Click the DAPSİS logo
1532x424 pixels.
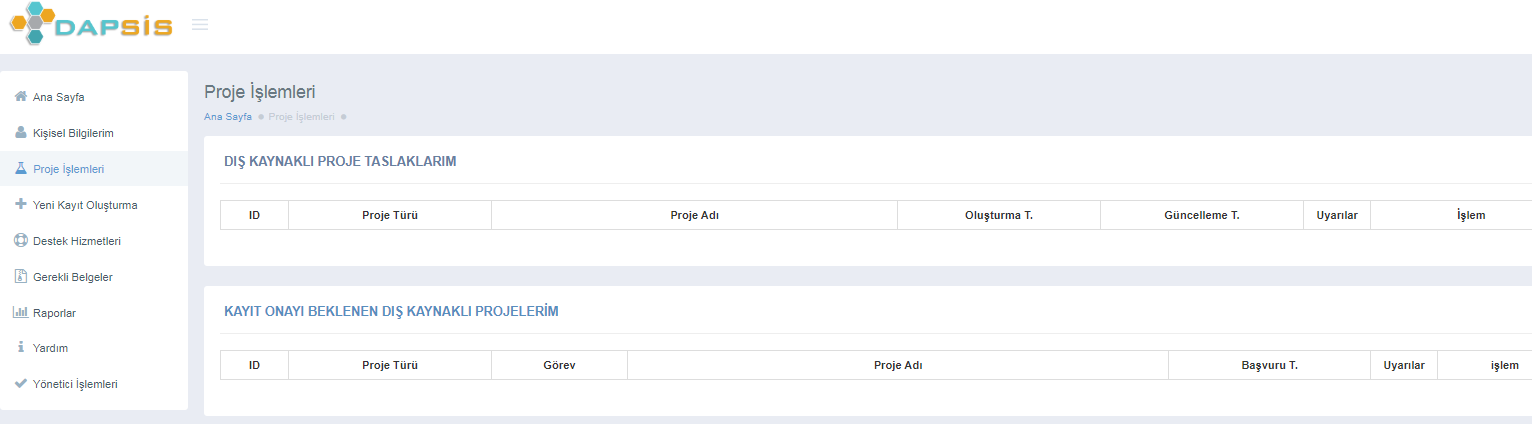point(91,26)
